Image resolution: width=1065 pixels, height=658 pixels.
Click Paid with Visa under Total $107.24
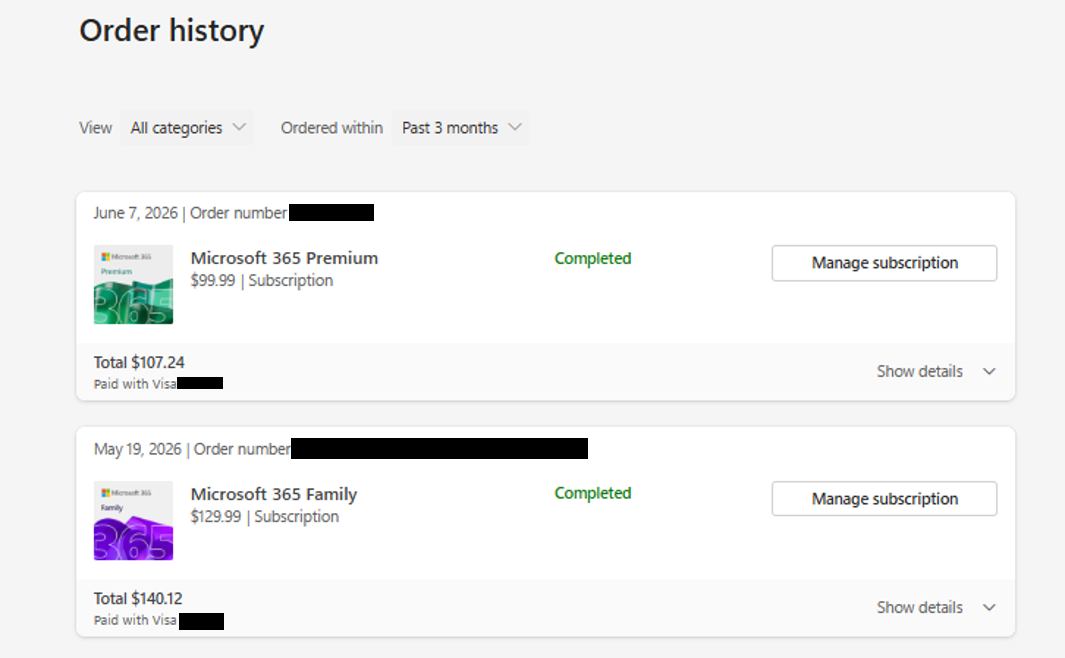135,384
